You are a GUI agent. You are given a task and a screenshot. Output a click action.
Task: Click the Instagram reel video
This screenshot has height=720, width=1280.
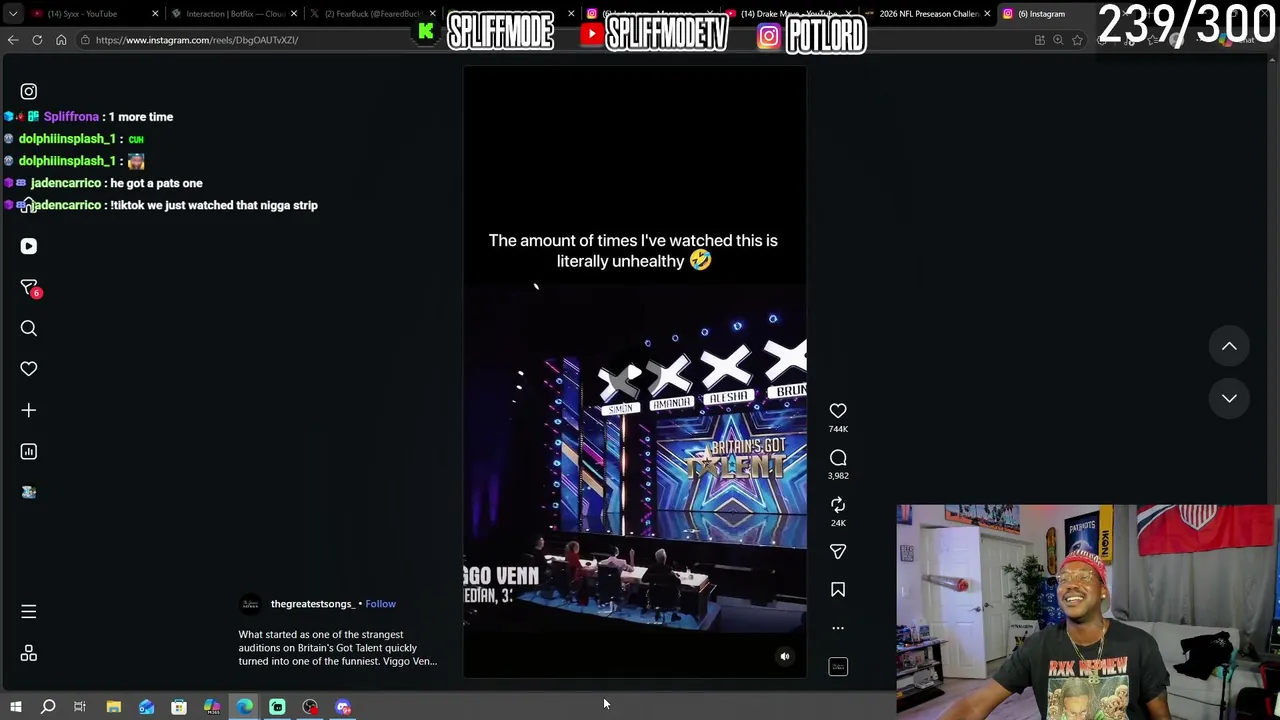(x=634, y=372)
